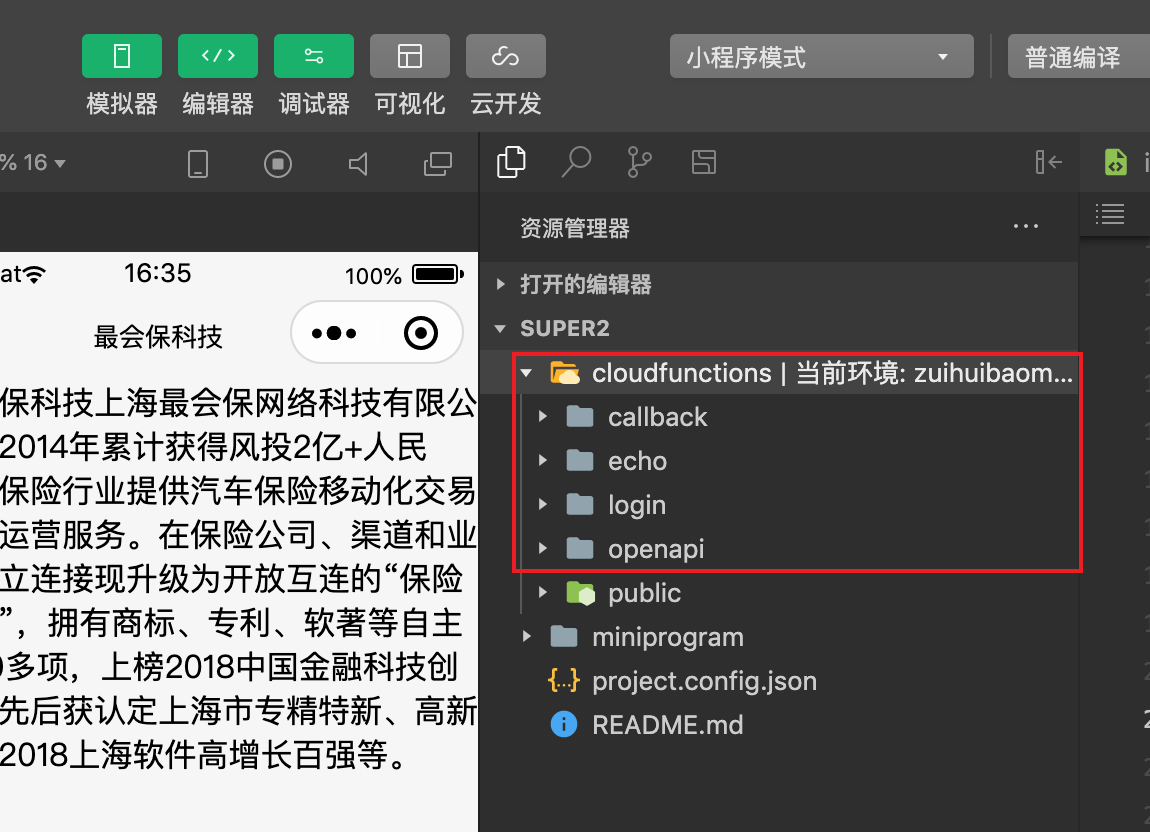Select the openapi folder name
The height and width of the screenshot is (832, 1150).
pos(656,549)
